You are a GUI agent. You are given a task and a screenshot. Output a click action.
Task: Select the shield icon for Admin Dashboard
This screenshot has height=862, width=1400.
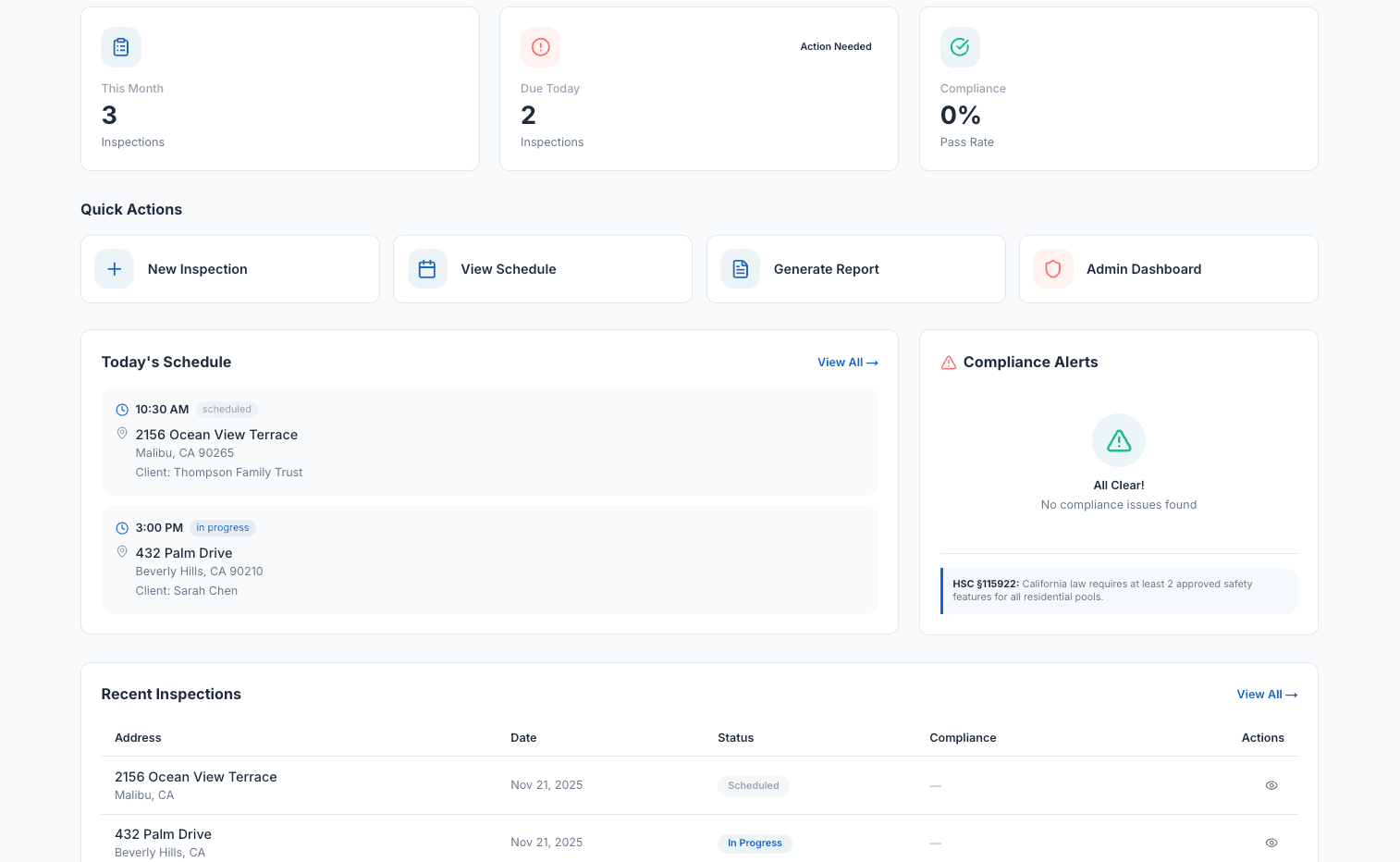tap(1052, 268)
